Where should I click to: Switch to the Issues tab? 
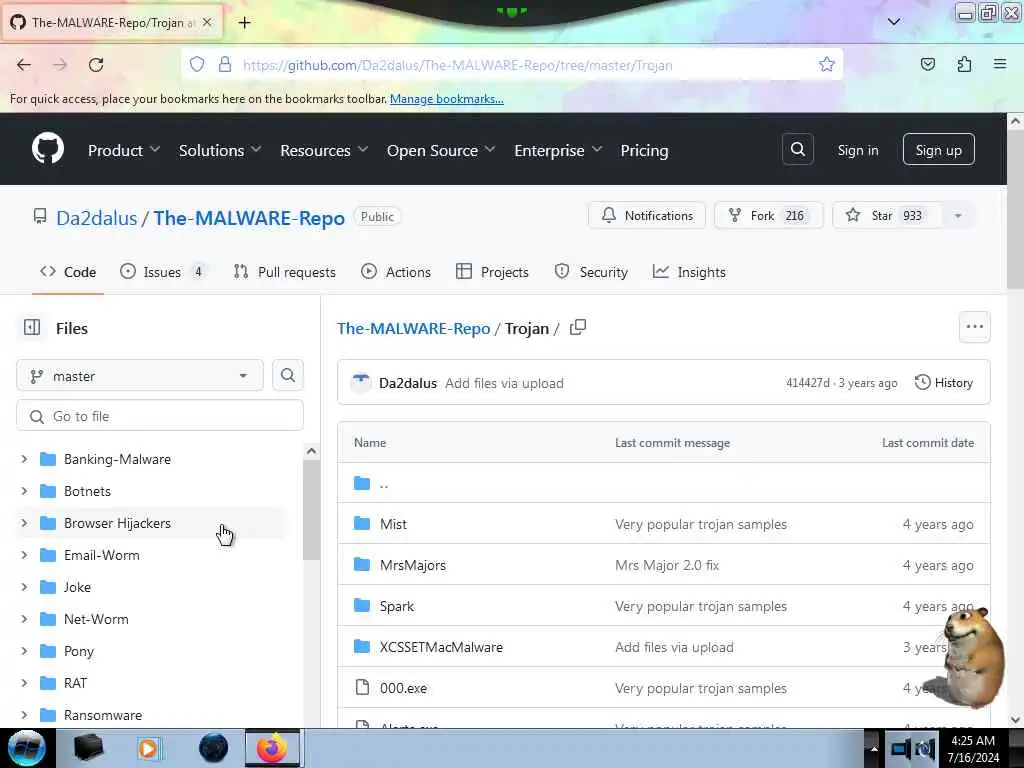(163, 272)
